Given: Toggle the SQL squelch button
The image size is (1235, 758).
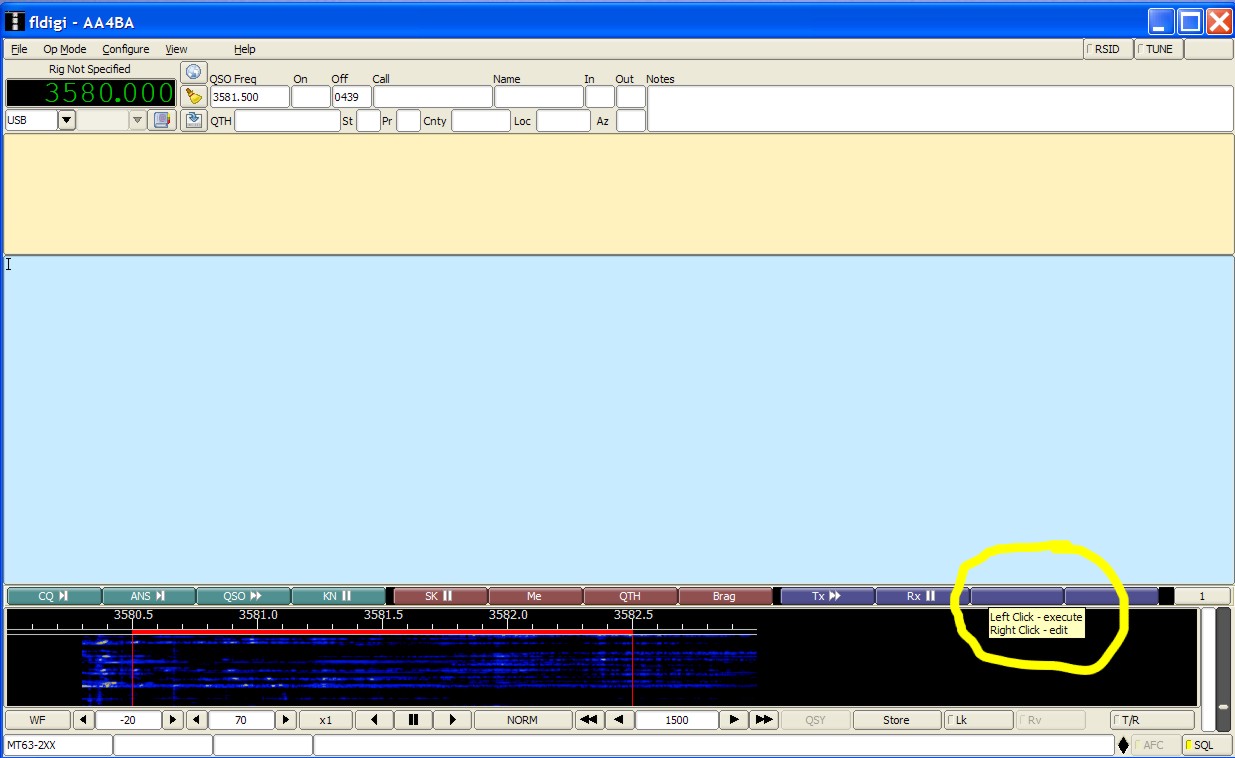Looking at the screenshot, I should 1207,745.
